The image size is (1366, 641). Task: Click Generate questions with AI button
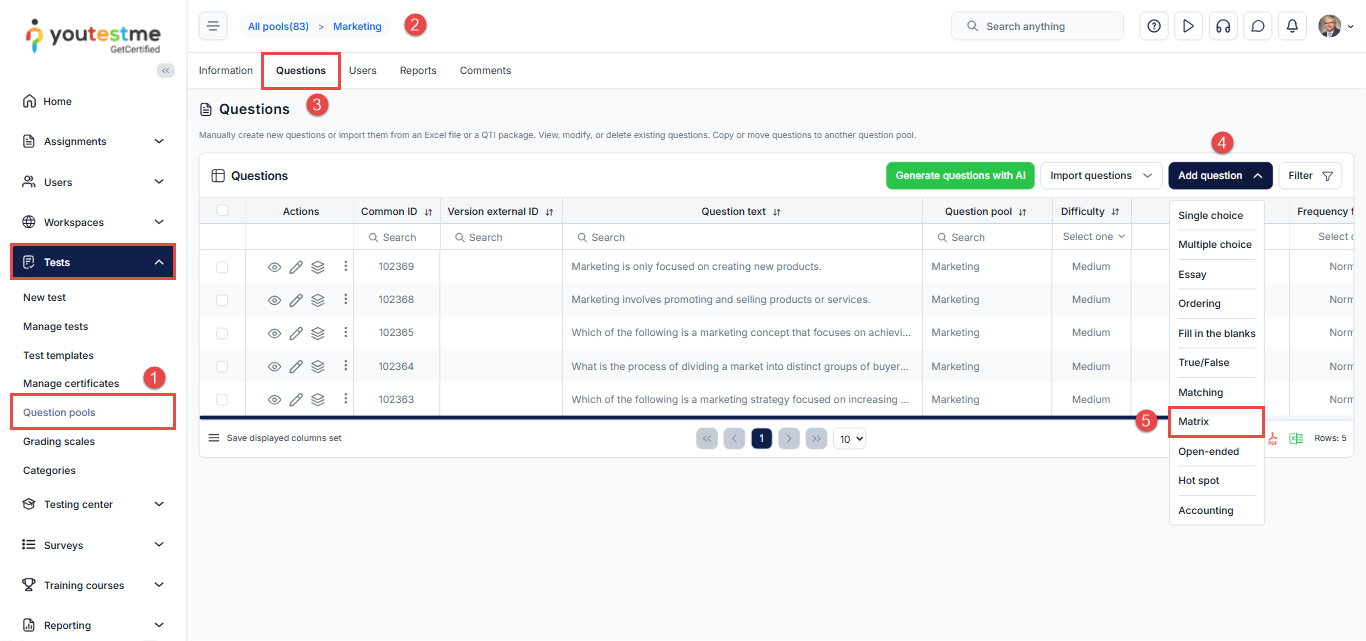point(960,176)
